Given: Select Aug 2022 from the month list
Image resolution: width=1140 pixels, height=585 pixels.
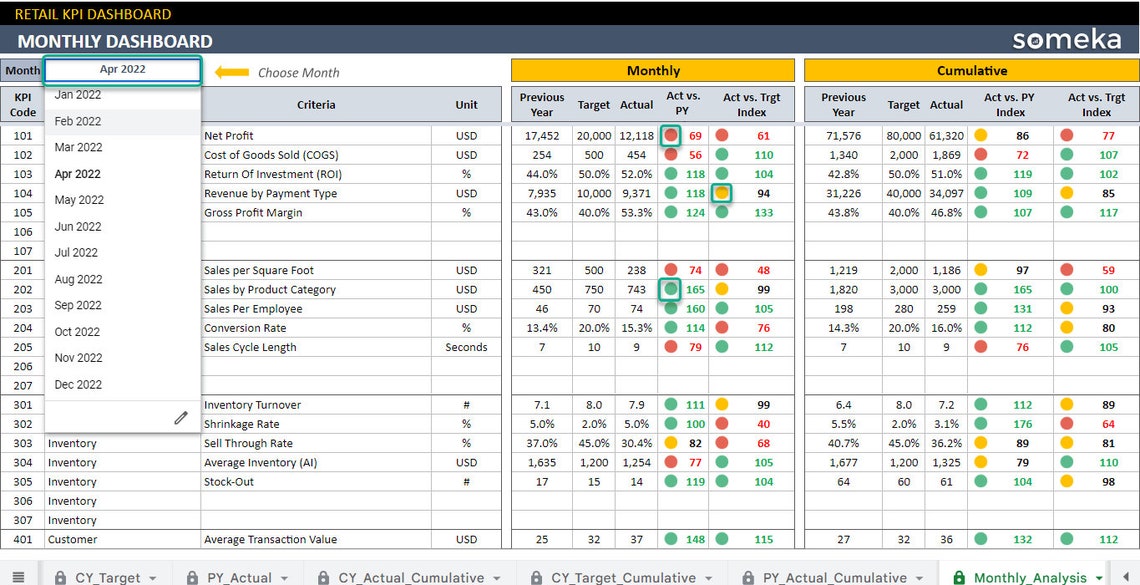Looking at the screenshot, I should click(77, 279).
